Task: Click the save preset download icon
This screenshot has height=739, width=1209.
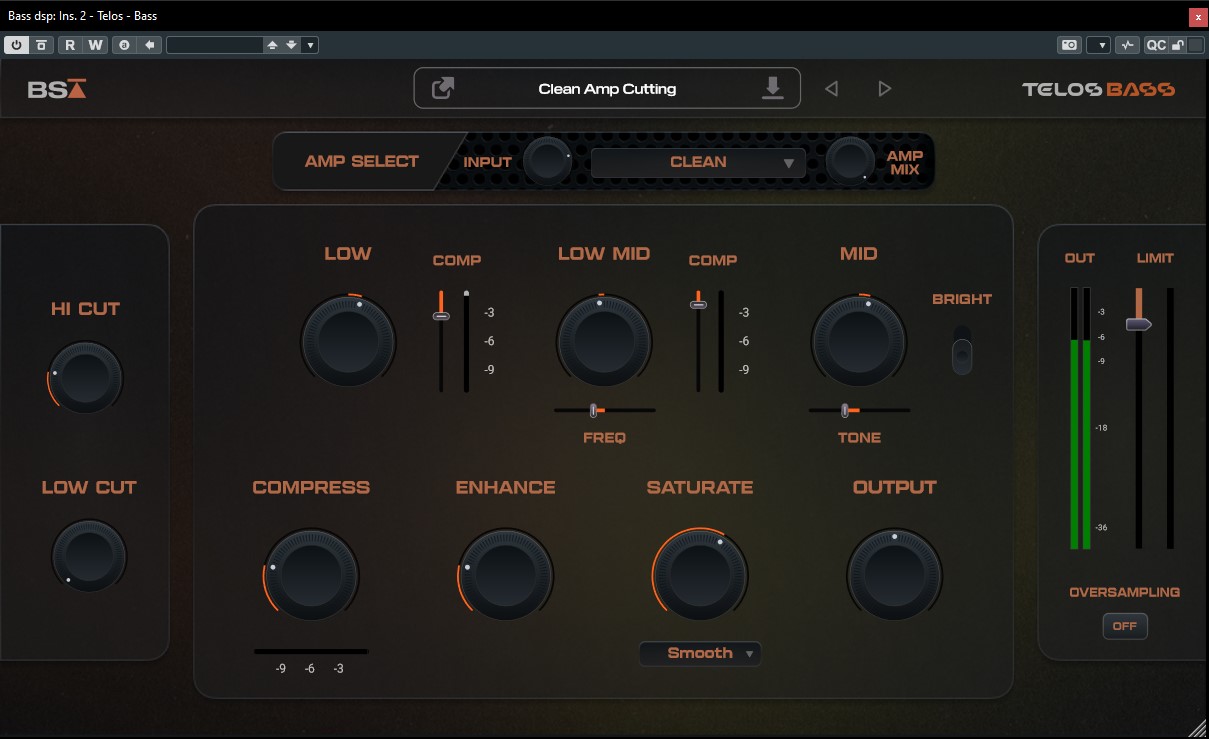Action: point(772,88)
